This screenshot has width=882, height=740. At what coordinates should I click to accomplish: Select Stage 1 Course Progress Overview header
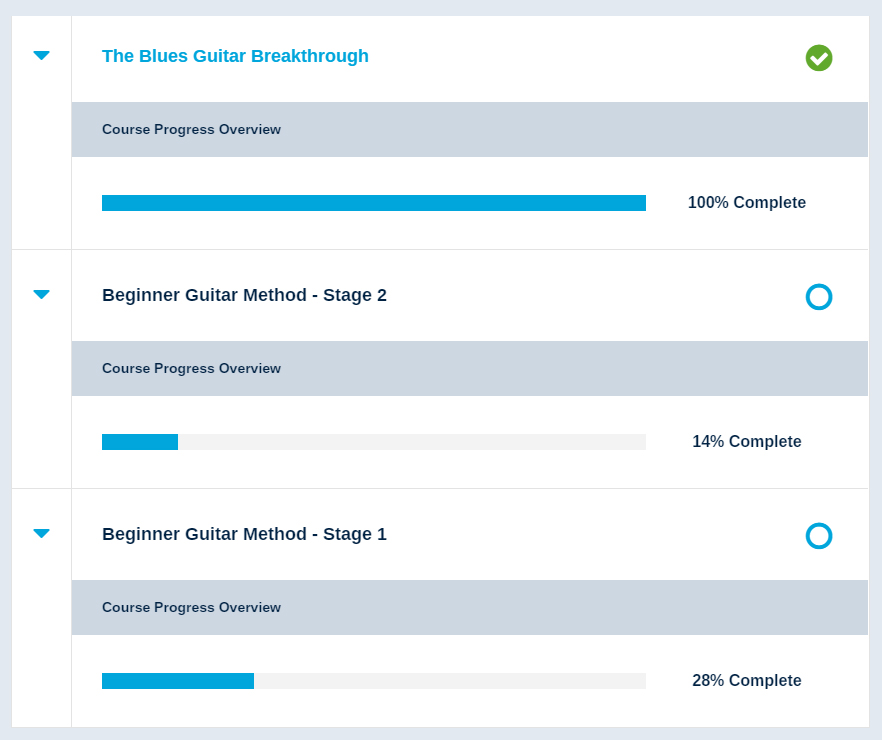[x=470, y=607]
